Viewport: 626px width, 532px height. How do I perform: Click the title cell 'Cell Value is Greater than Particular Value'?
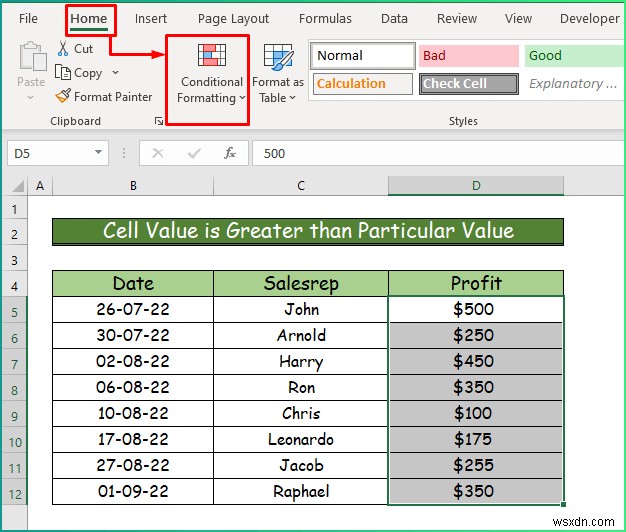pyautogui.click(x=308, y=231)
